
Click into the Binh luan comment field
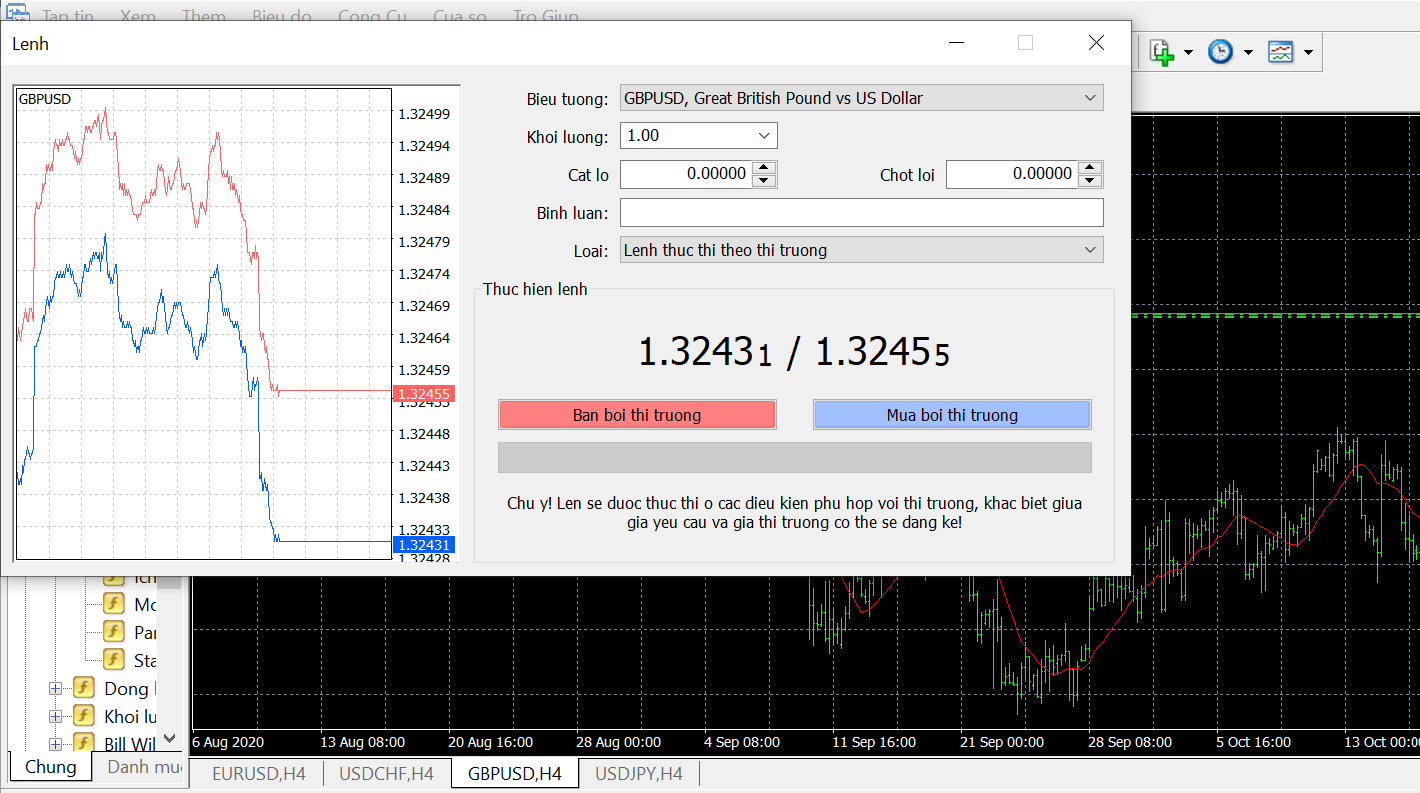tap(862, 212)
